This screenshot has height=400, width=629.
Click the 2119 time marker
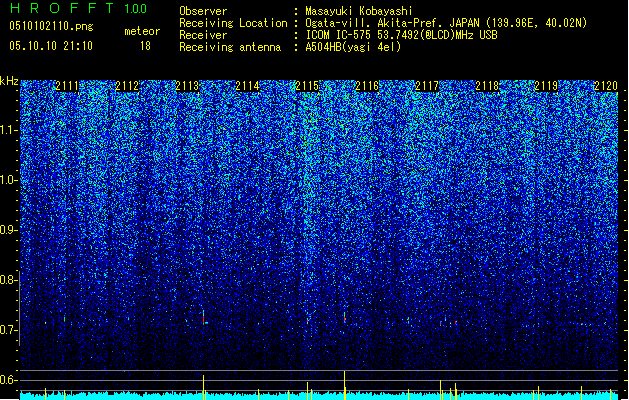pyautogui.click(x=546, y=86)
